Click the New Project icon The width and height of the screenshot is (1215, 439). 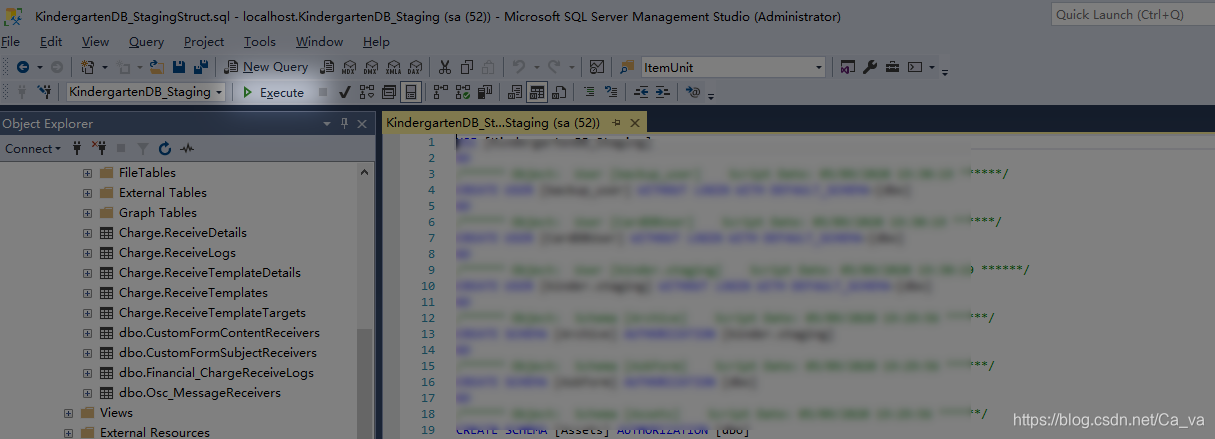[x=88, y=67]
